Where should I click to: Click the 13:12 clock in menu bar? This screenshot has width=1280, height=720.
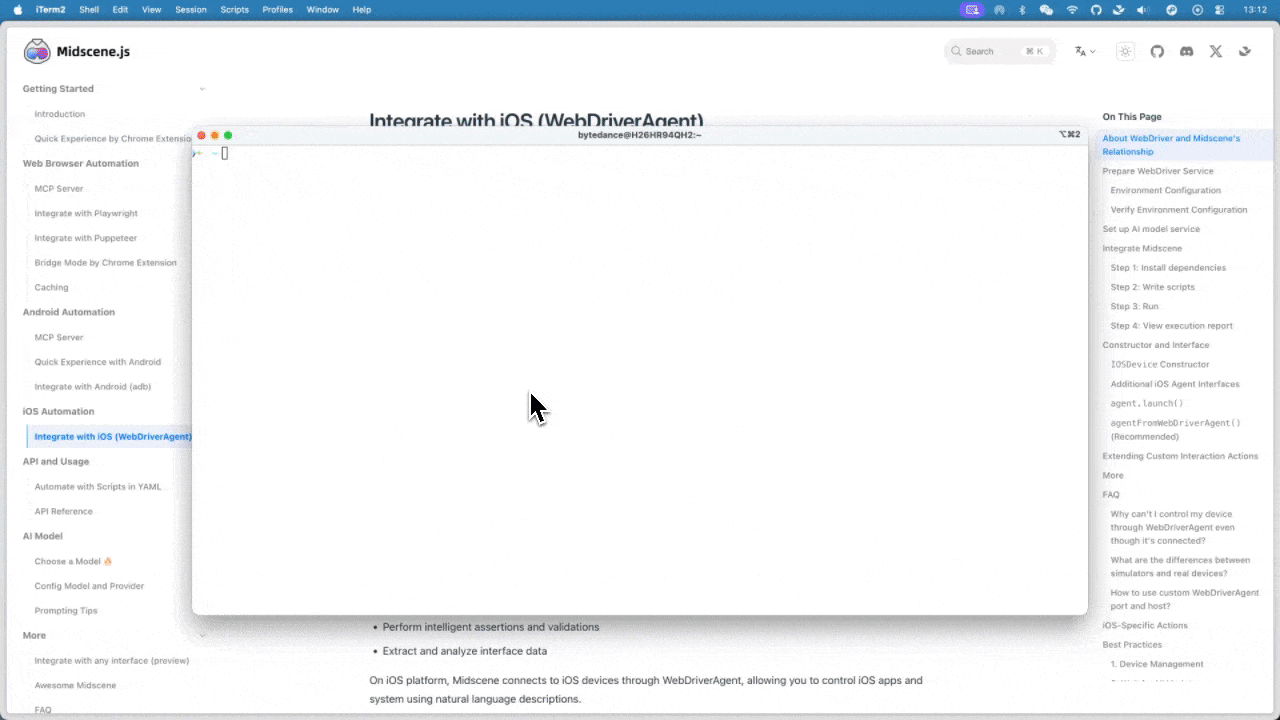click(x=1256, y=9)
